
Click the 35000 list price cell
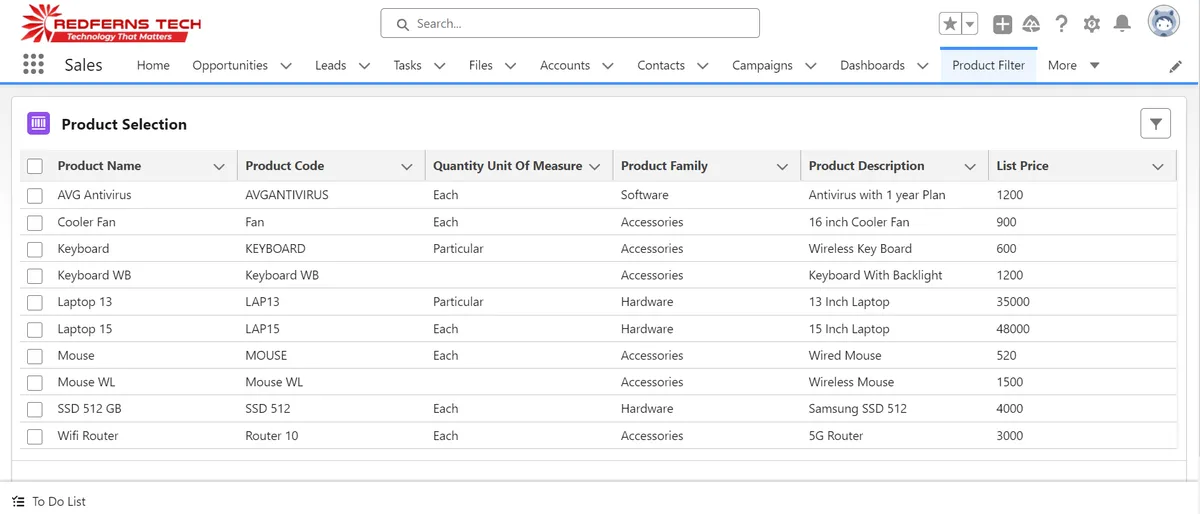[x=1013, y=302]
